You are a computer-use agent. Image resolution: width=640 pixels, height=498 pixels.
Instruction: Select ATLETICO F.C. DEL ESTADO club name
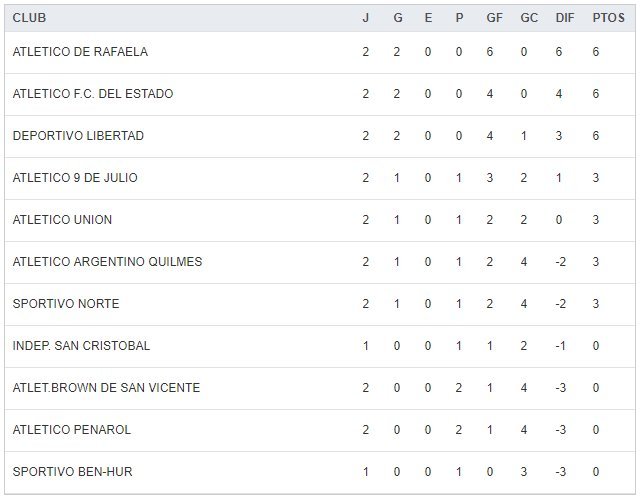93,94
